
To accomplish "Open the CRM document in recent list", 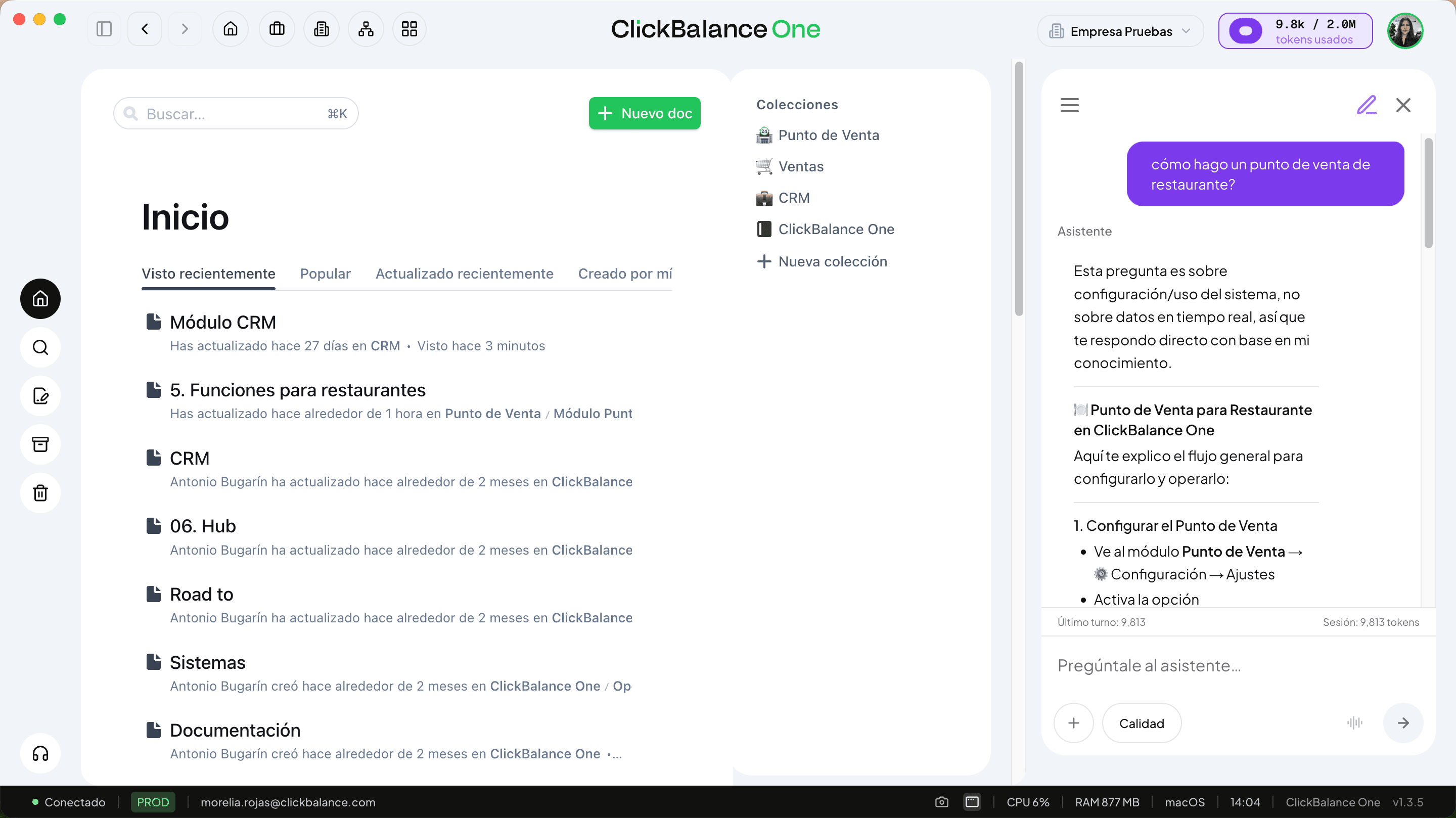I will click(x=190, y=459).
